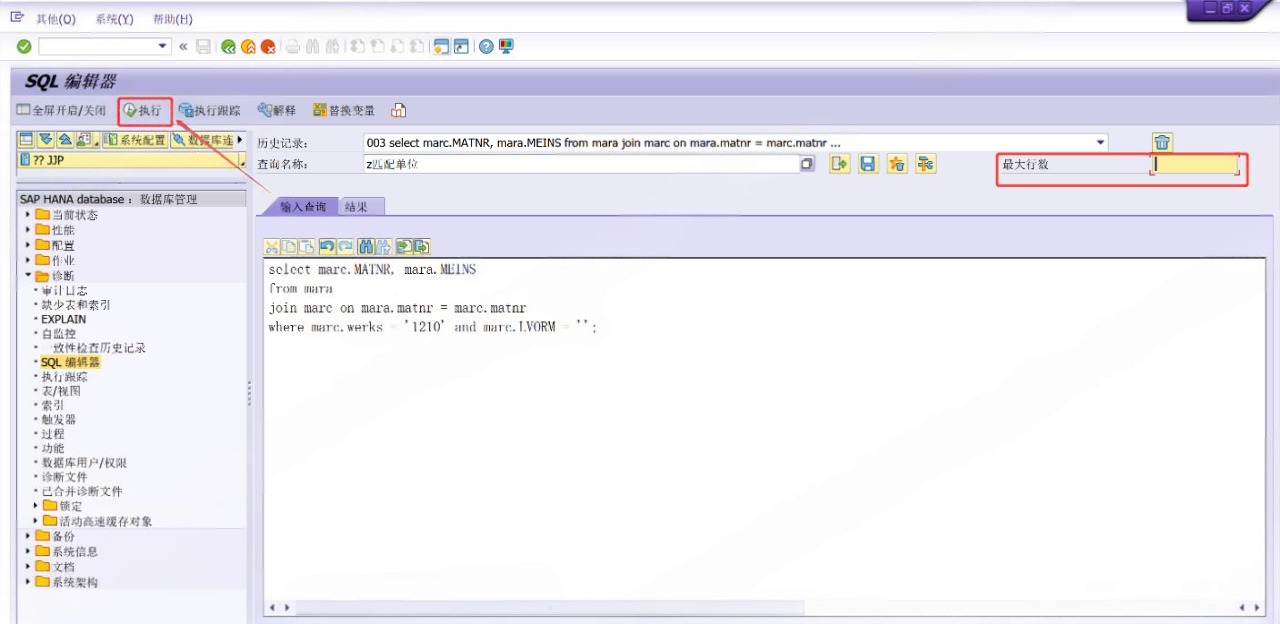Click the arrow showing more tree toolbar buttons
Screen dimensions: 1280x624
click(240, 140)
